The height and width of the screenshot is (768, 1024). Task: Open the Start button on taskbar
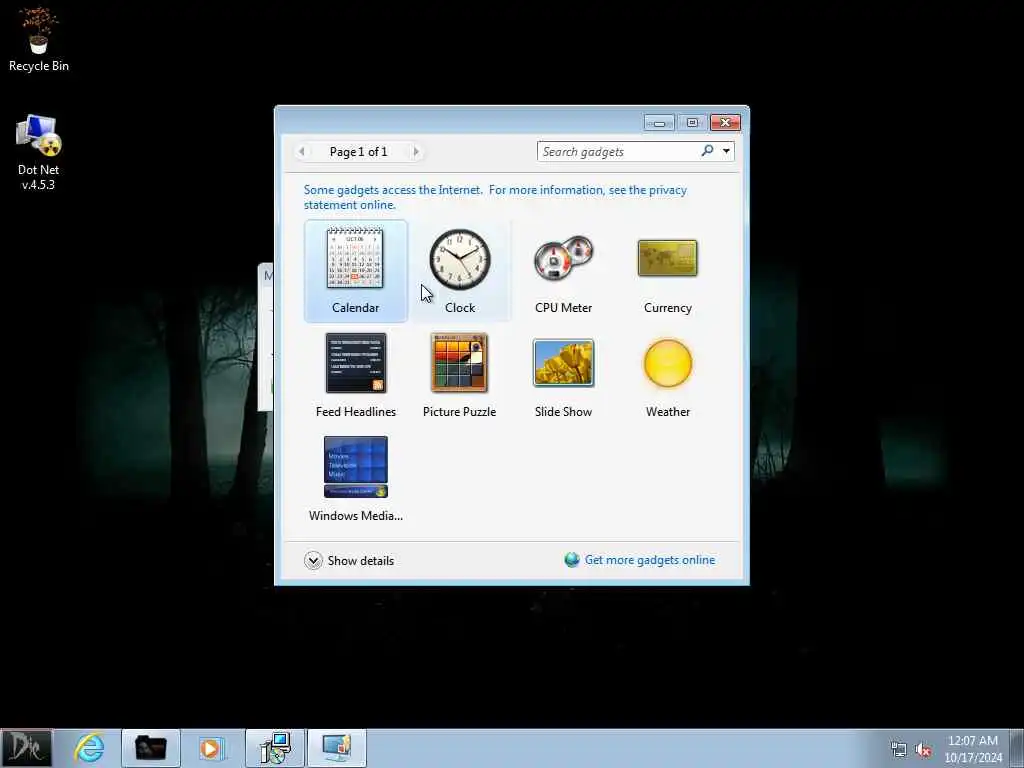click(26, 748)
